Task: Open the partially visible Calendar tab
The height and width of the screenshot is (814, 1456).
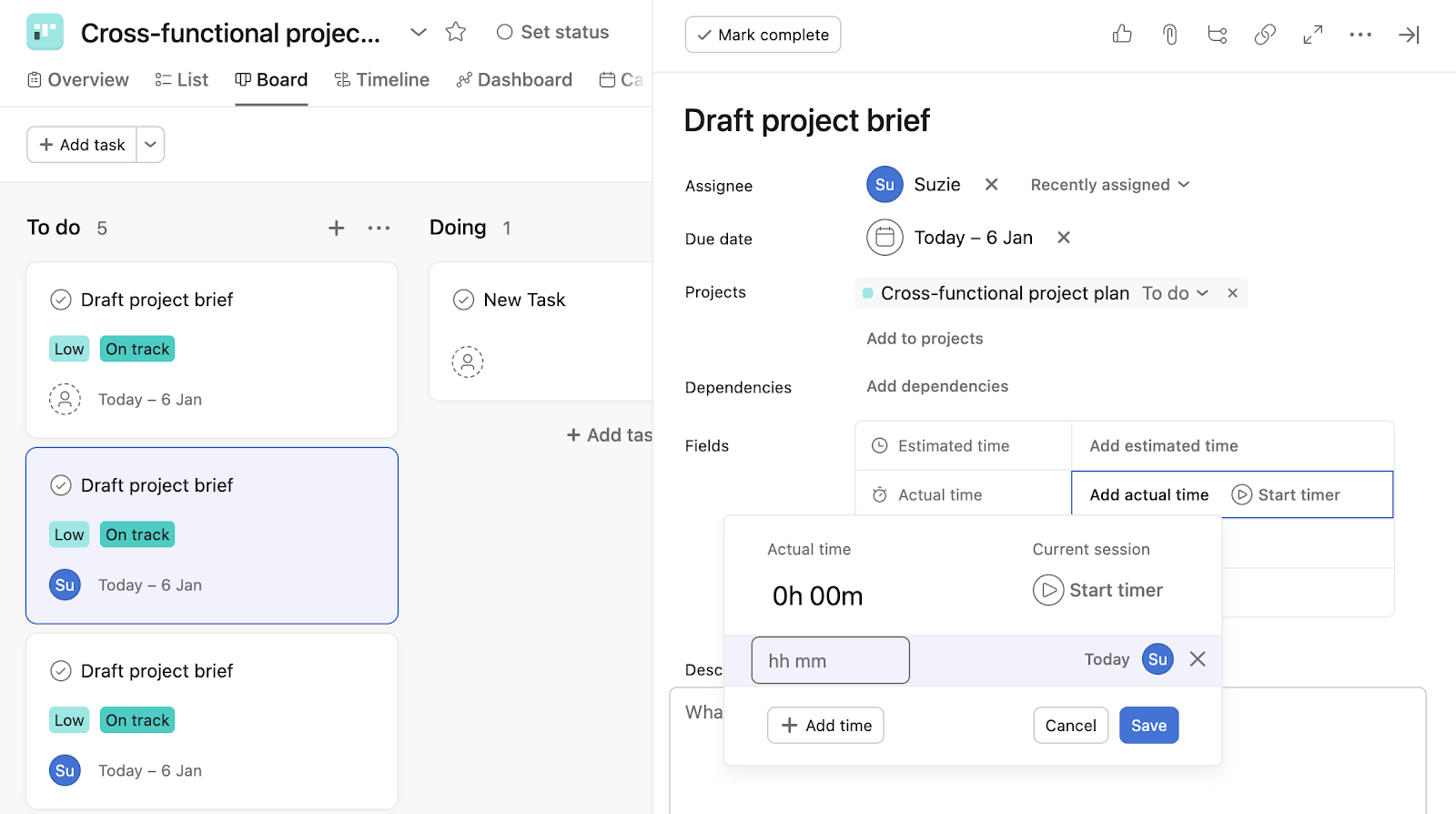Action: [622, 80]
